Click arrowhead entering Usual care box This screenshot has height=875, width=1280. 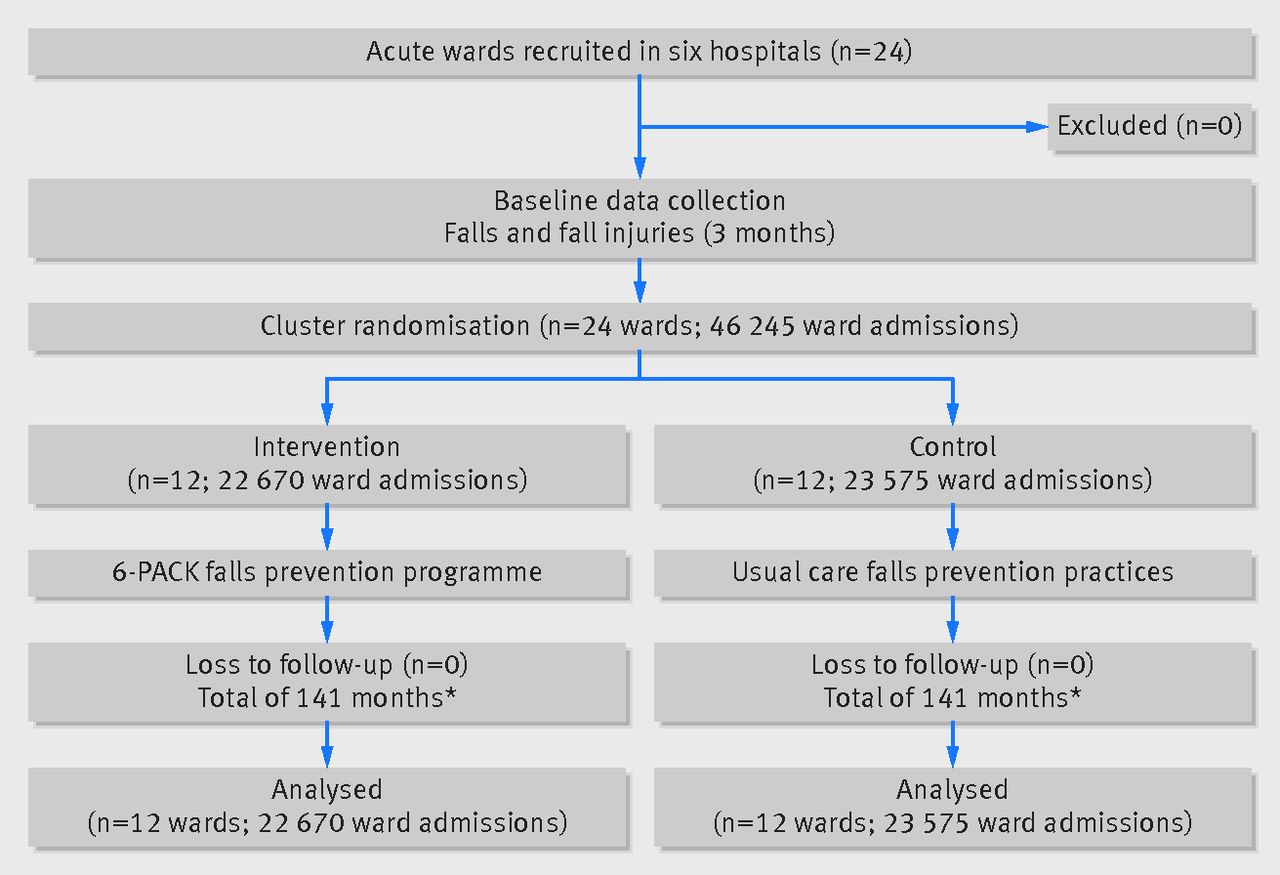tap(952, 538)
